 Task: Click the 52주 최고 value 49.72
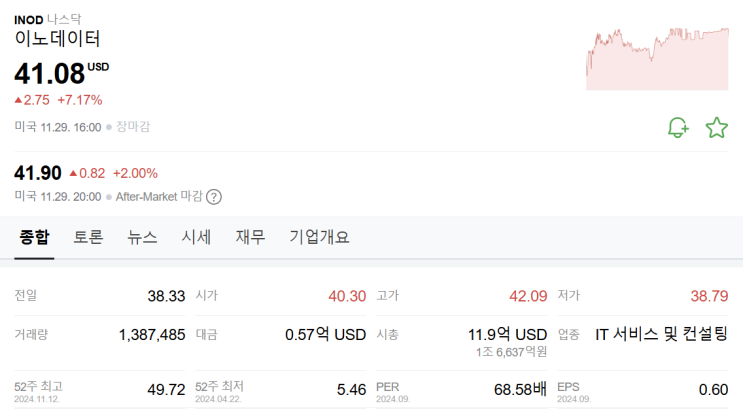pos(166,388)
